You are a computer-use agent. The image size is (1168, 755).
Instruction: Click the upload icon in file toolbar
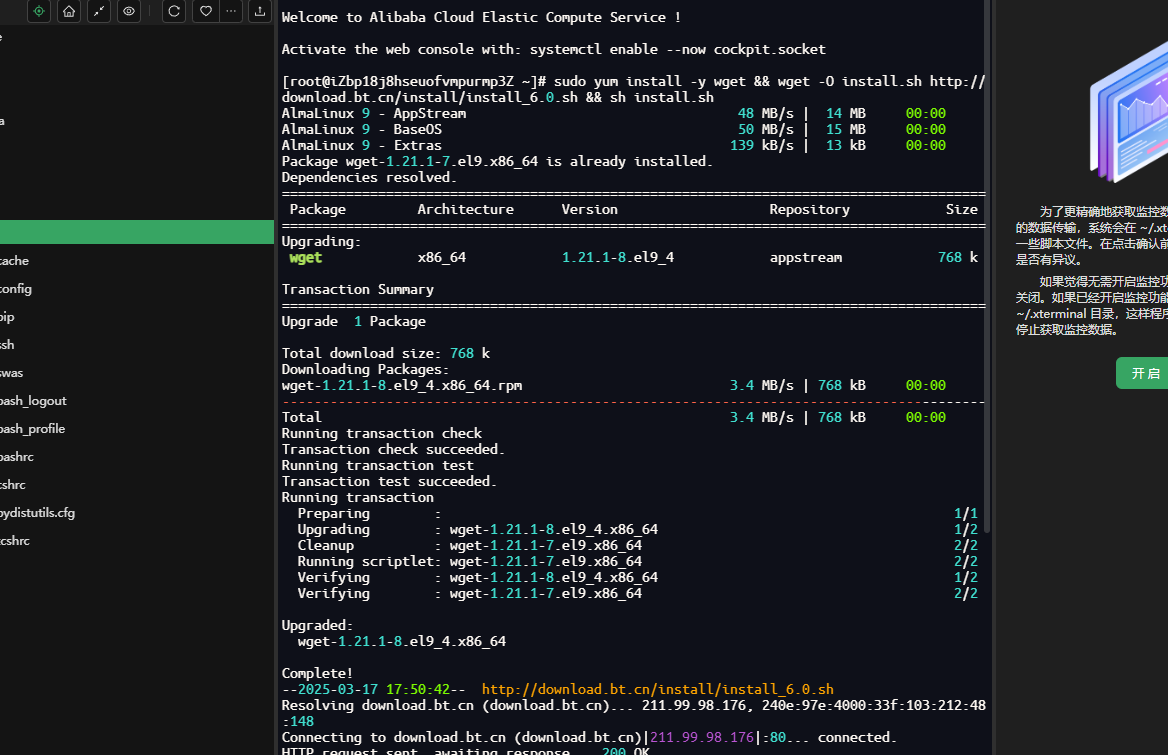(x=260, y=11)
